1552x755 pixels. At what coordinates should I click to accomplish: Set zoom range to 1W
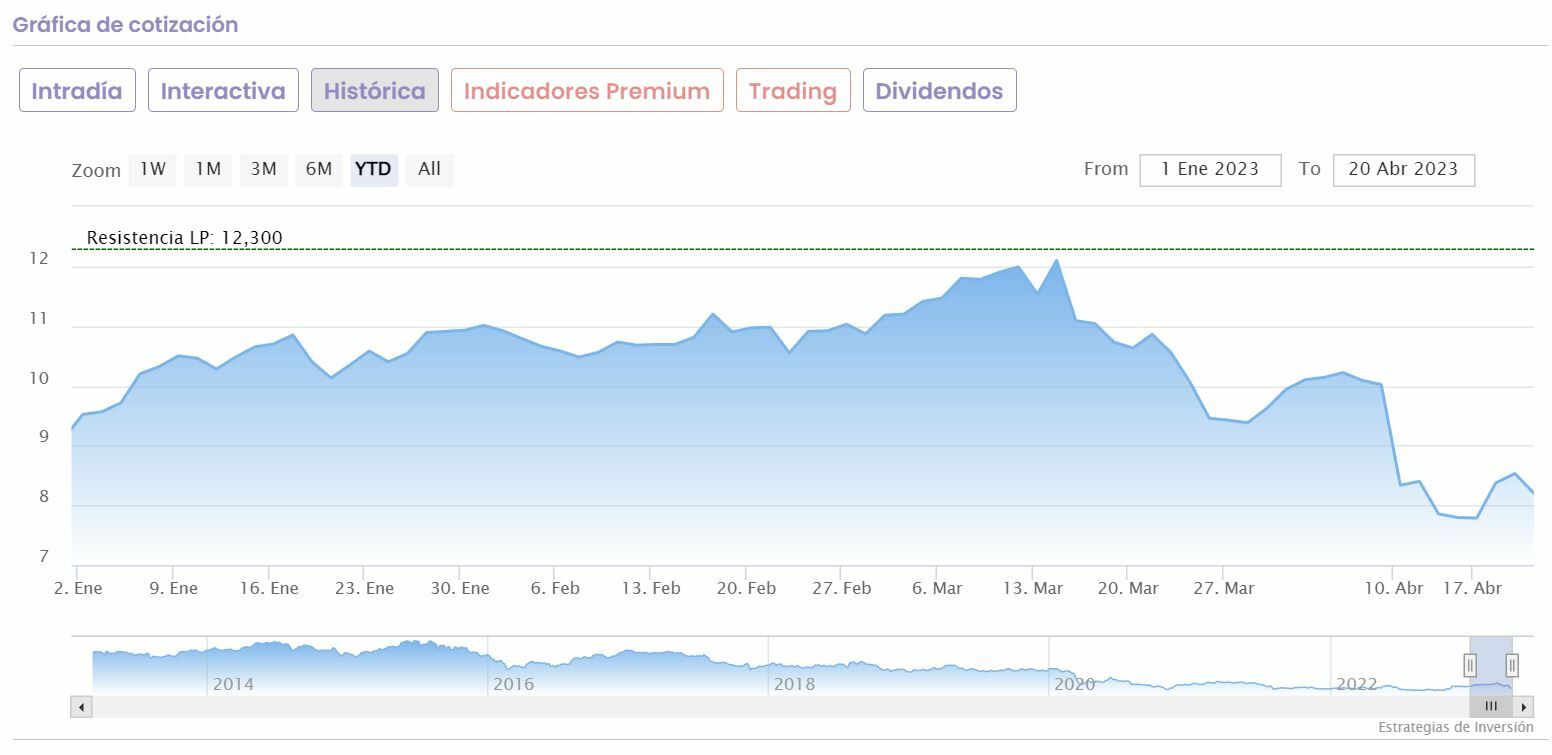[153, 170]
